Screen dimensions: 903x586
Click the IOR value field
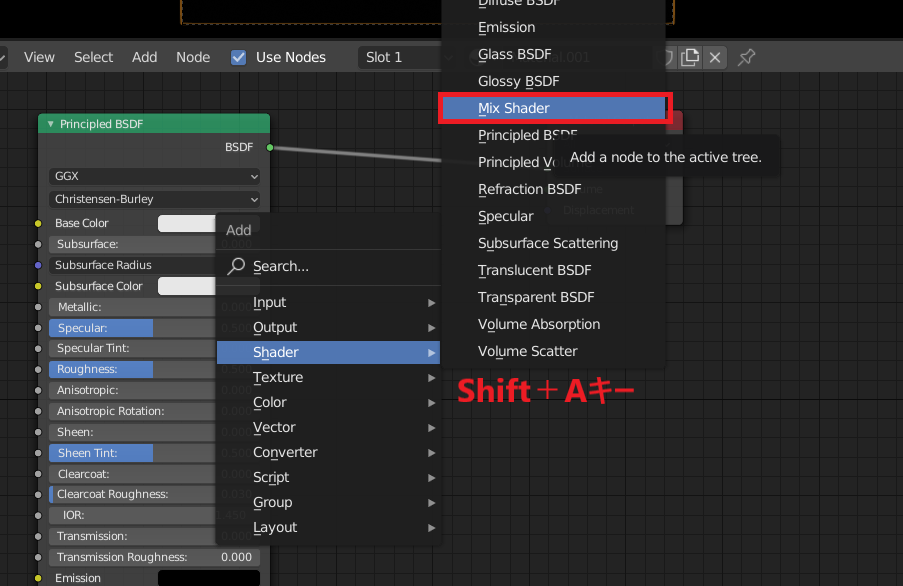pos(132,515)
